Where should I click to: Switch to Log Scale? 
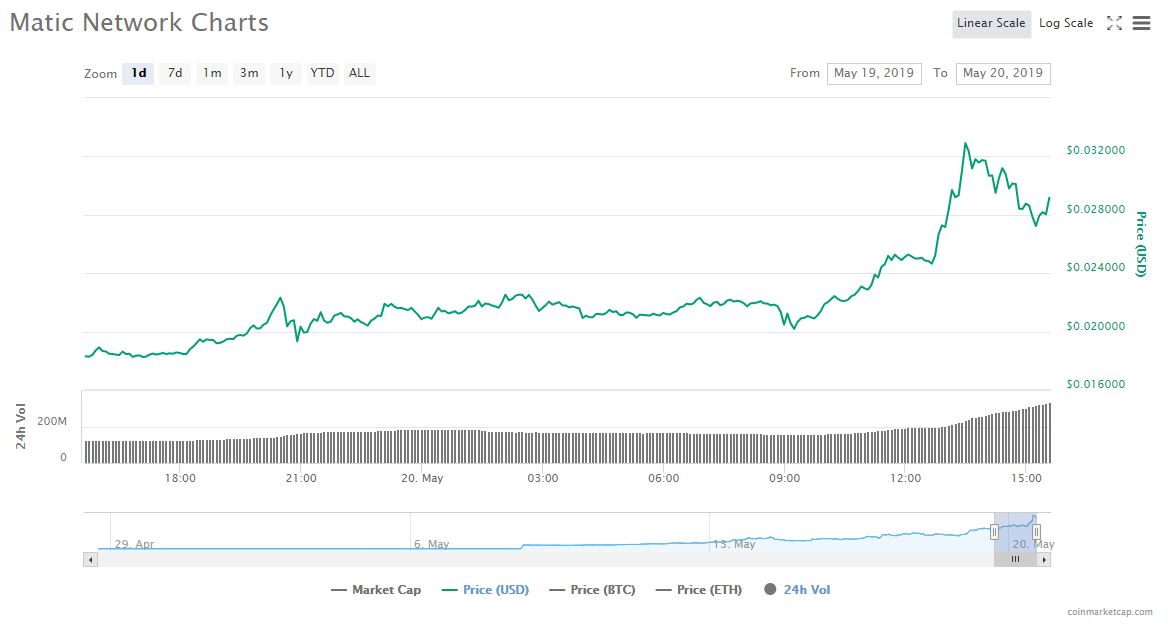click(x=1066, y=23)
